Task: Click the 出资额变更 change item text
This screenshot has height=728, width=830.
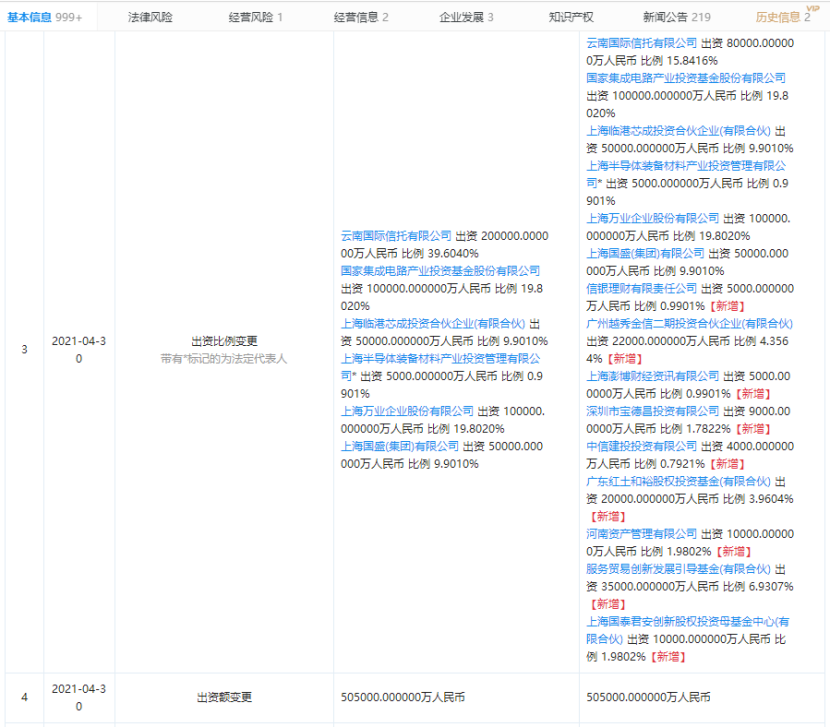Action: 224,697
